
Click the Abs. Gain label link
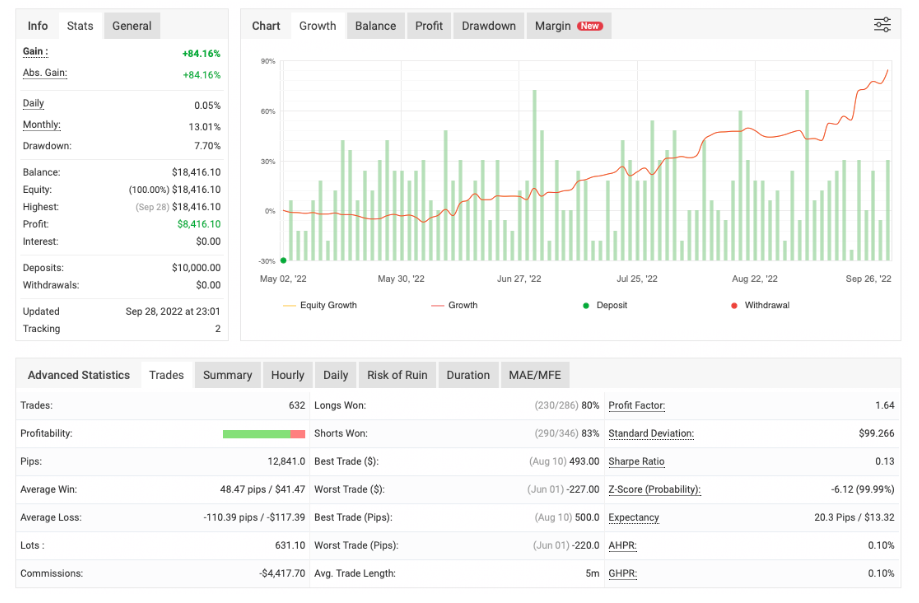44,74
